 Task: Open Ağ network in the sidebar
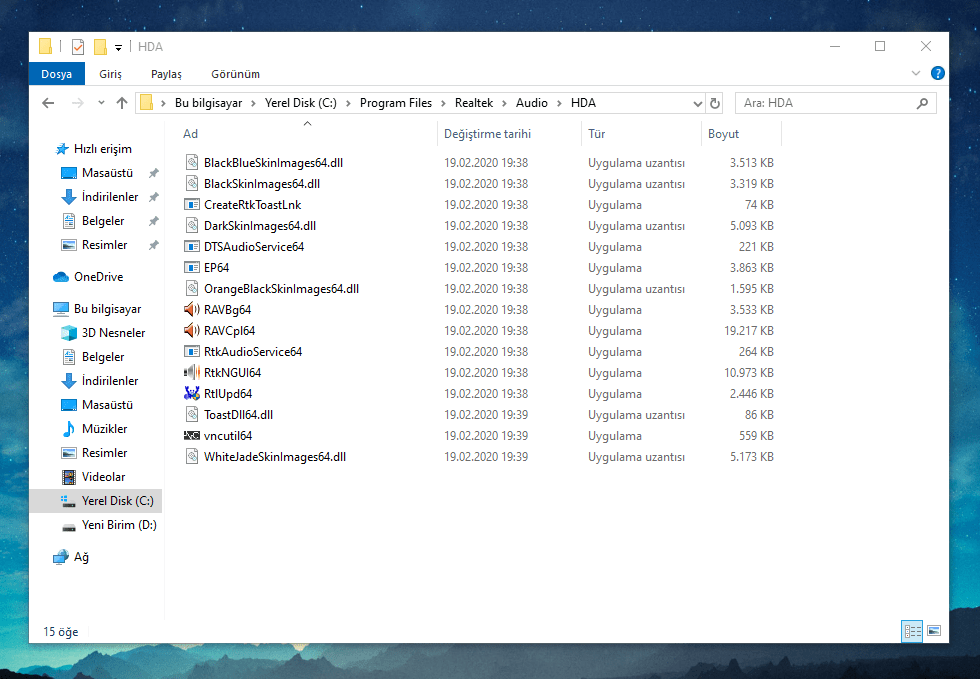click(71, 556)
